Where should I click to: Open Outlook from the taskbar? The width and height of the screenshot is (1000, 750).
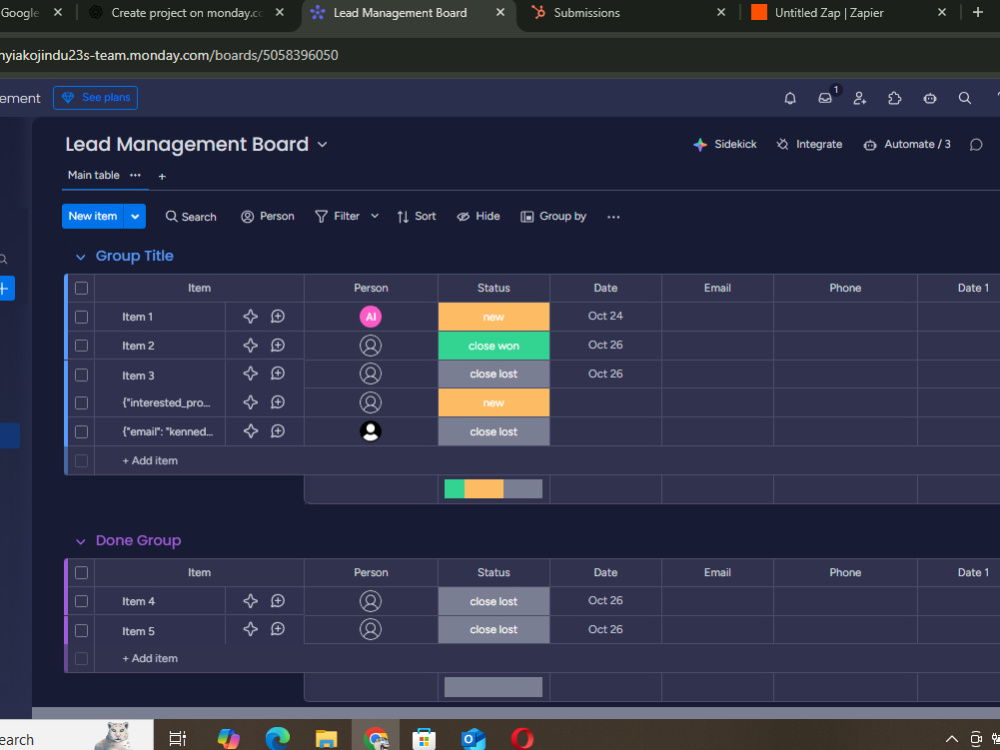point(473,739)
